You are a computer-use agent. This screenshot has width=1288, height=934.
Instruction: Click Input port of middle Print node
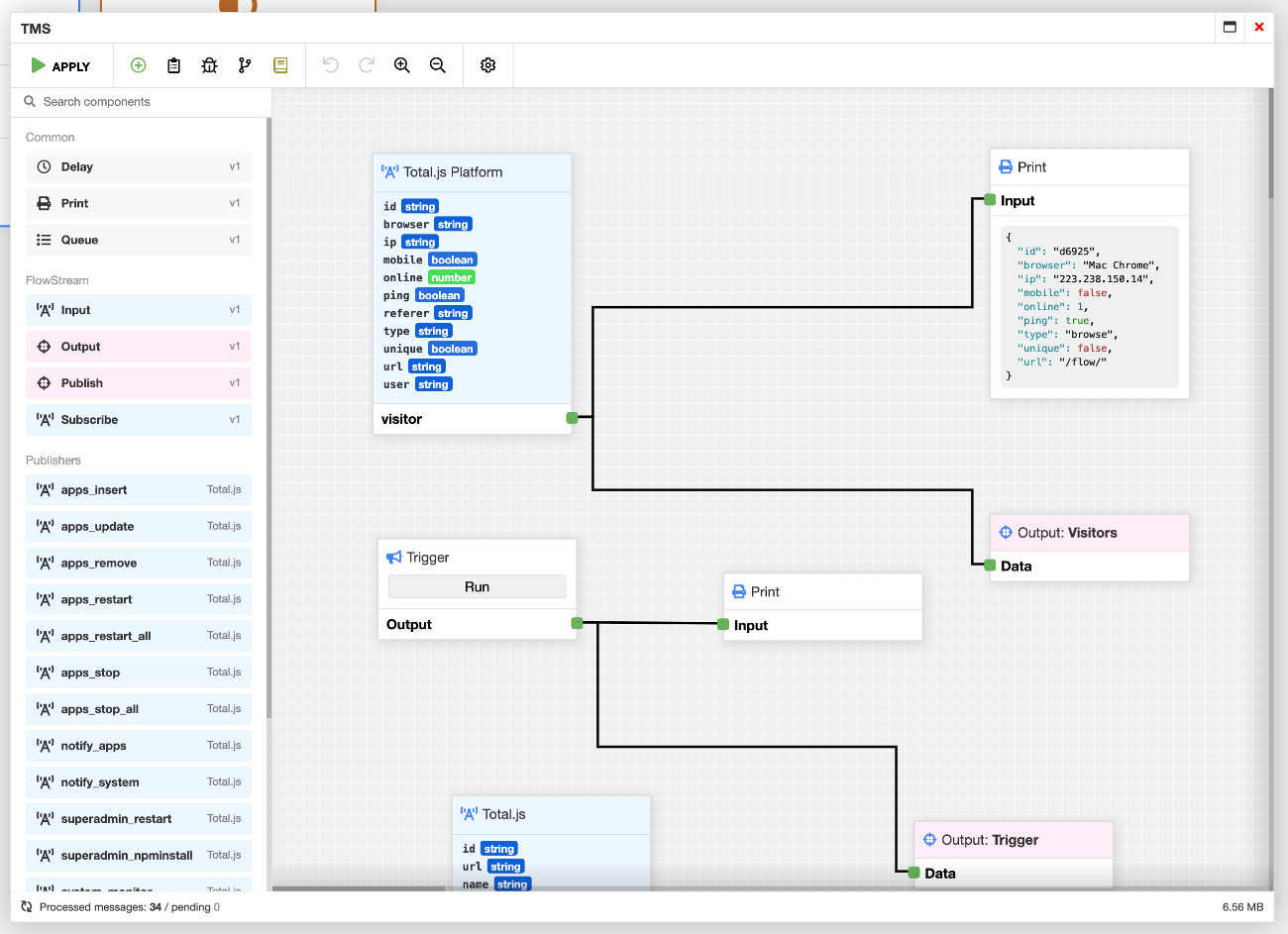click(723, 624)
